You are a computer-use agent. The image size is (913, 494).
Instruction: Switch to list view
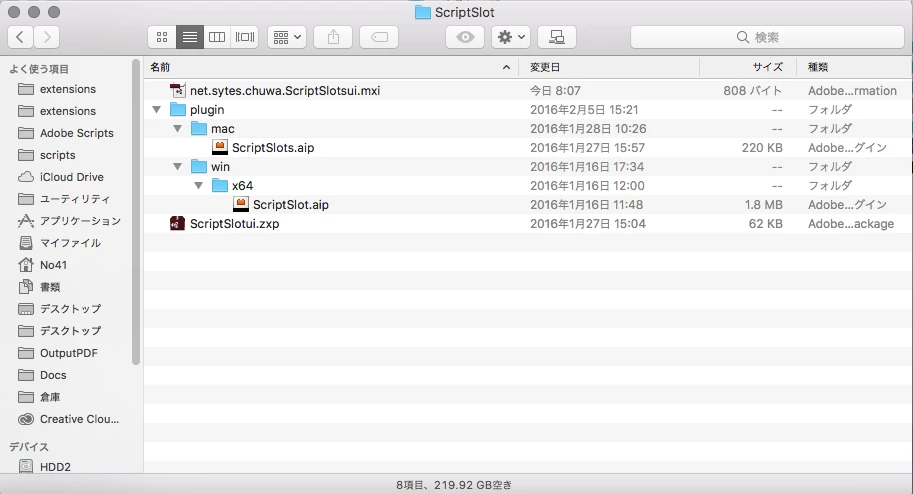tap(190, 37)
